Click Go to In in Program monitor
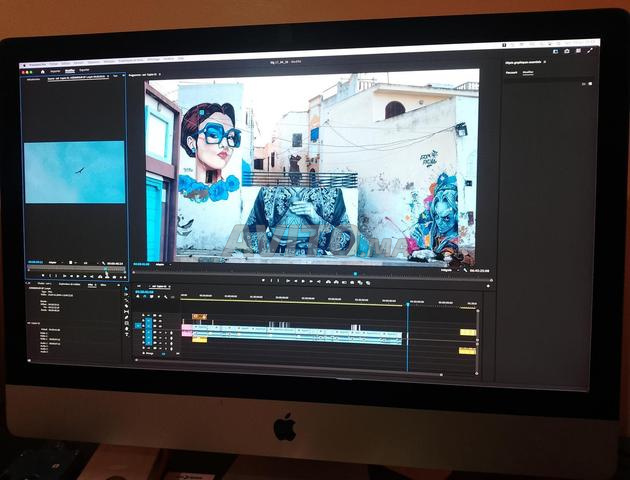 (288, 281)
